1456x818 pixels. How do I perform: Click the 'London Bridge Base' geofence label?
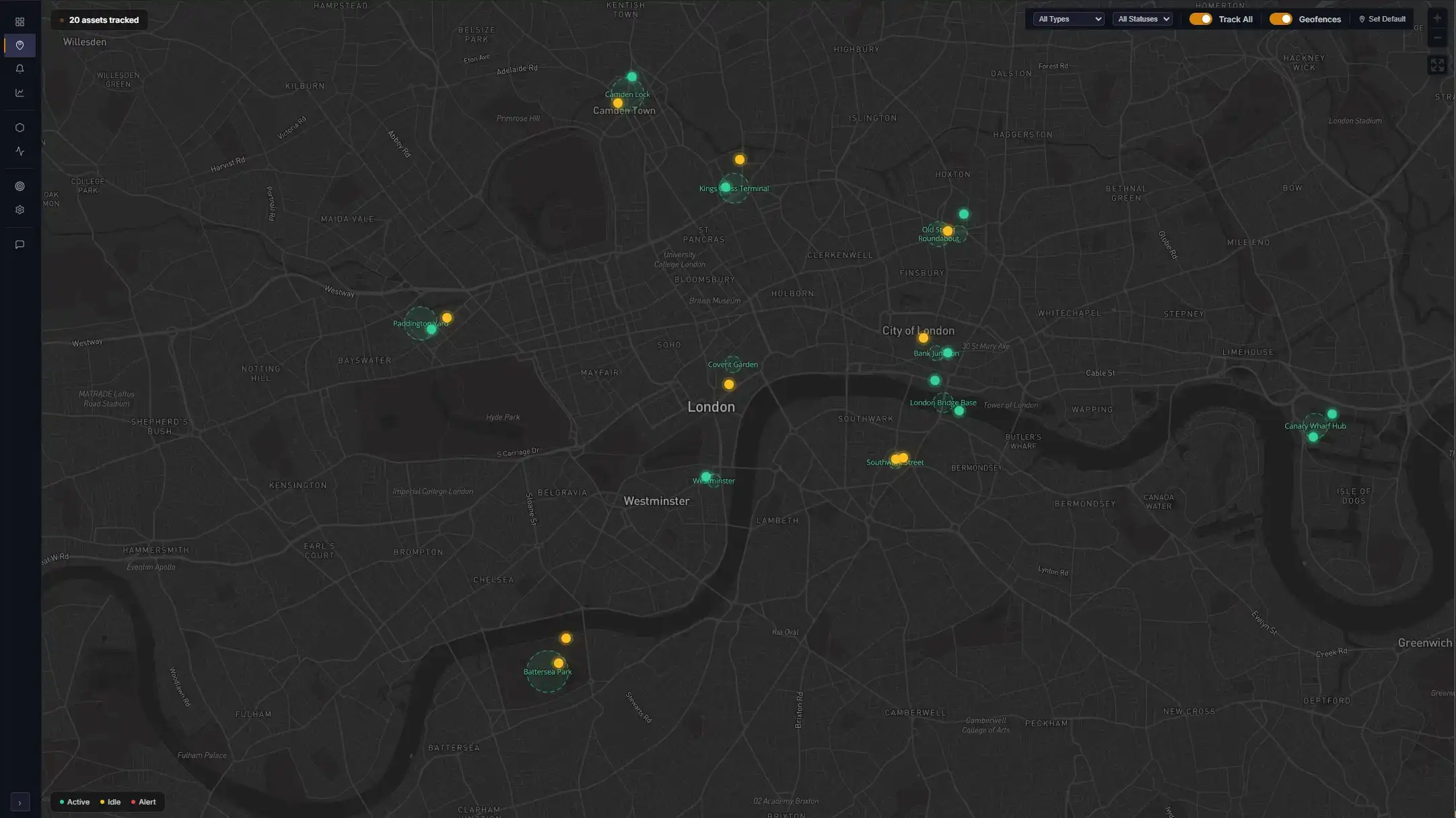coord(942,403)
